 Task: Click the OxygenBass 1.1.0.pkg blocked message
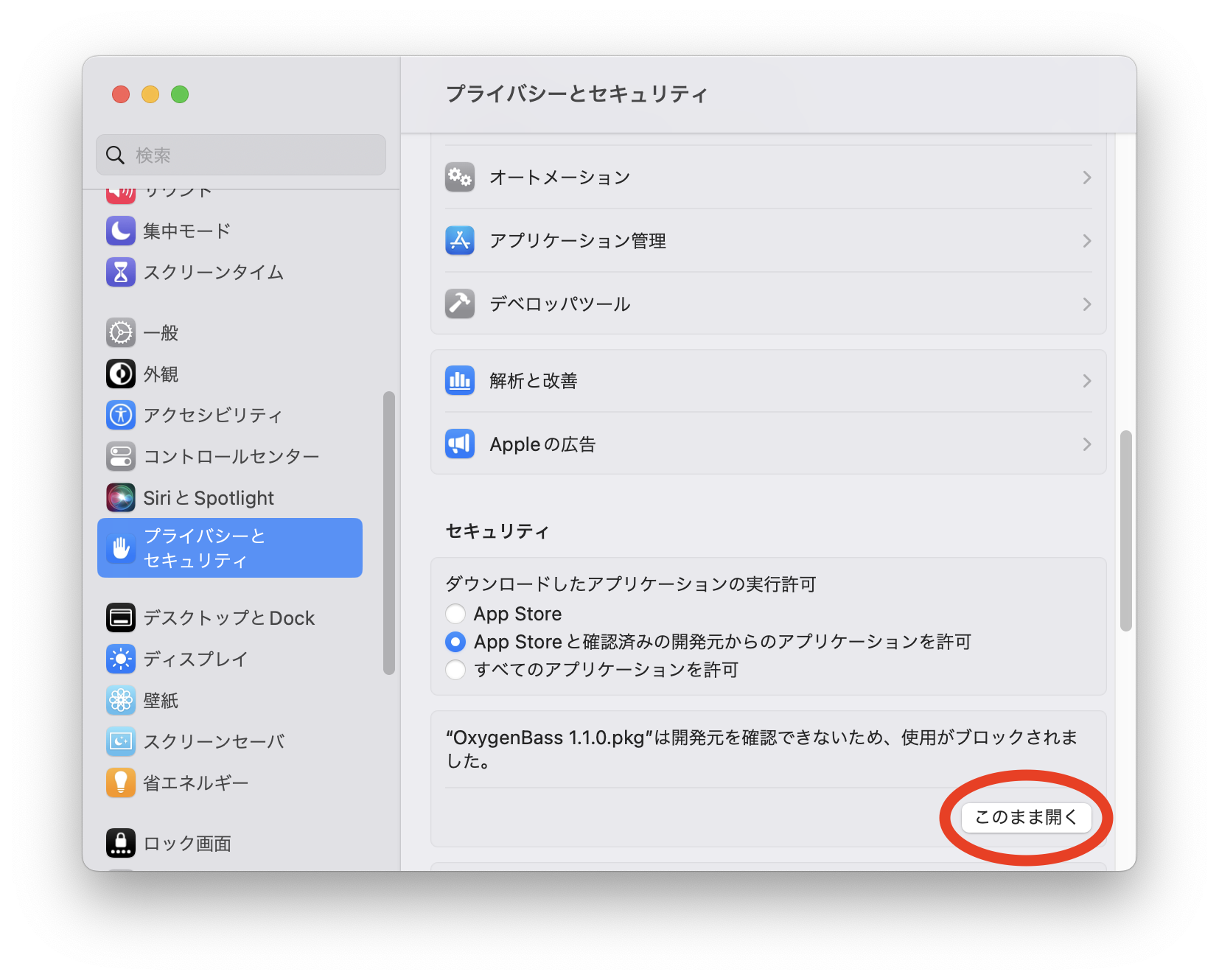(x=762, y=749)
